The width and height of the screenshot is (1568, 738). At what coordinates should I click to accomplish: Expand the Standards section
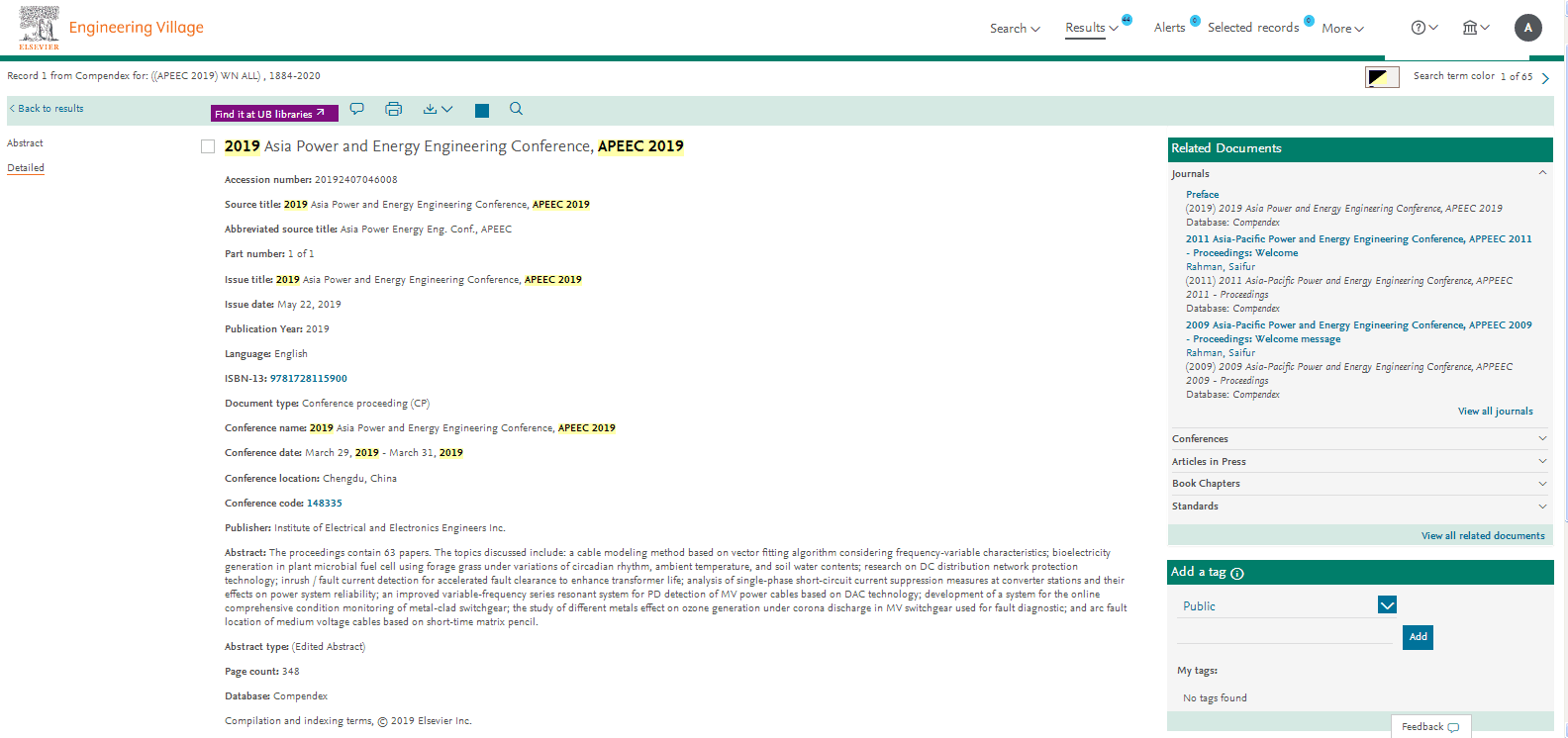coord(1542,506)
